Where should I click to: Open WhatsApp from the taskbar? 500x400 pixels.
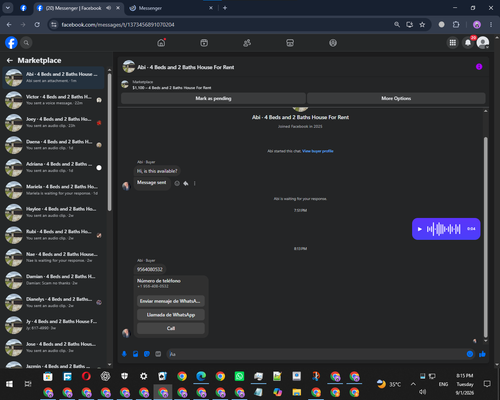[x=239, y=376]
